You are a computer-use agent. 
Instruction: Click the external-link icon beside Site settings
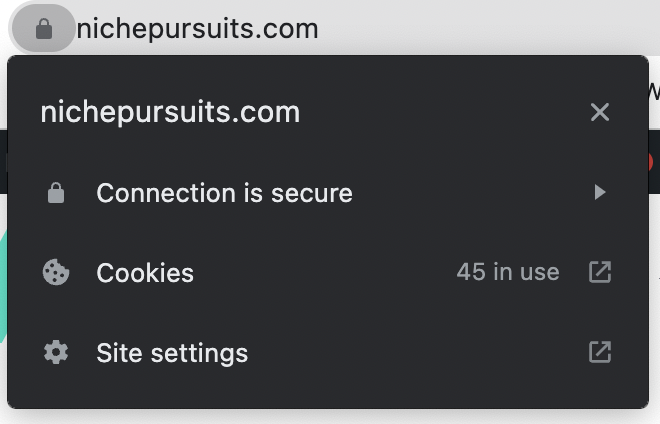(600, 352)
